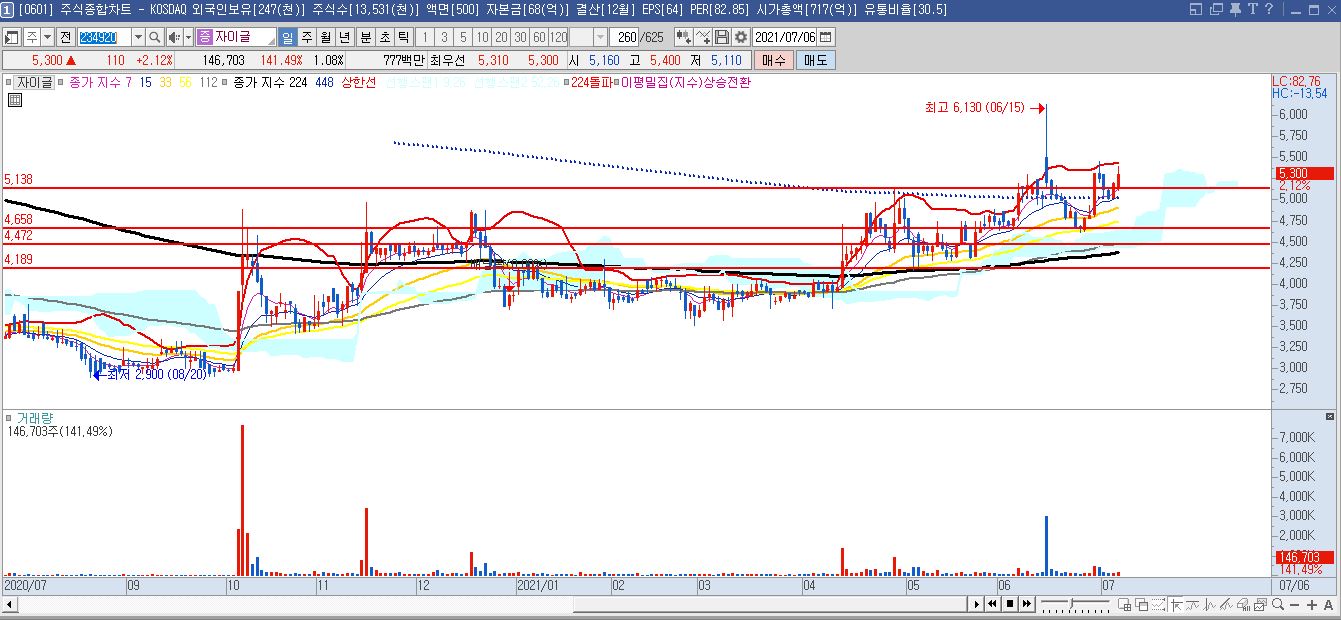Choose the 10 interval button
The width and height of the screenshot is (1341, 620).
coord(482,37)
